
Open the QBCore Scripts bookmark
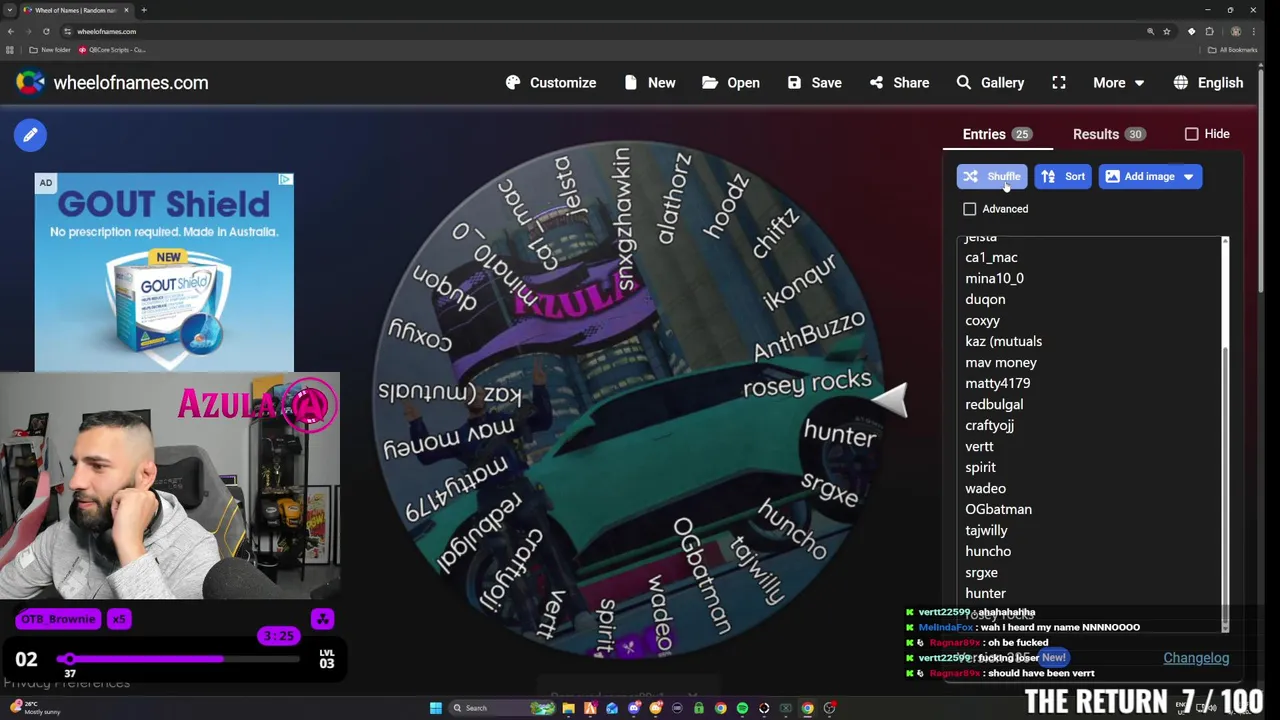112,50
